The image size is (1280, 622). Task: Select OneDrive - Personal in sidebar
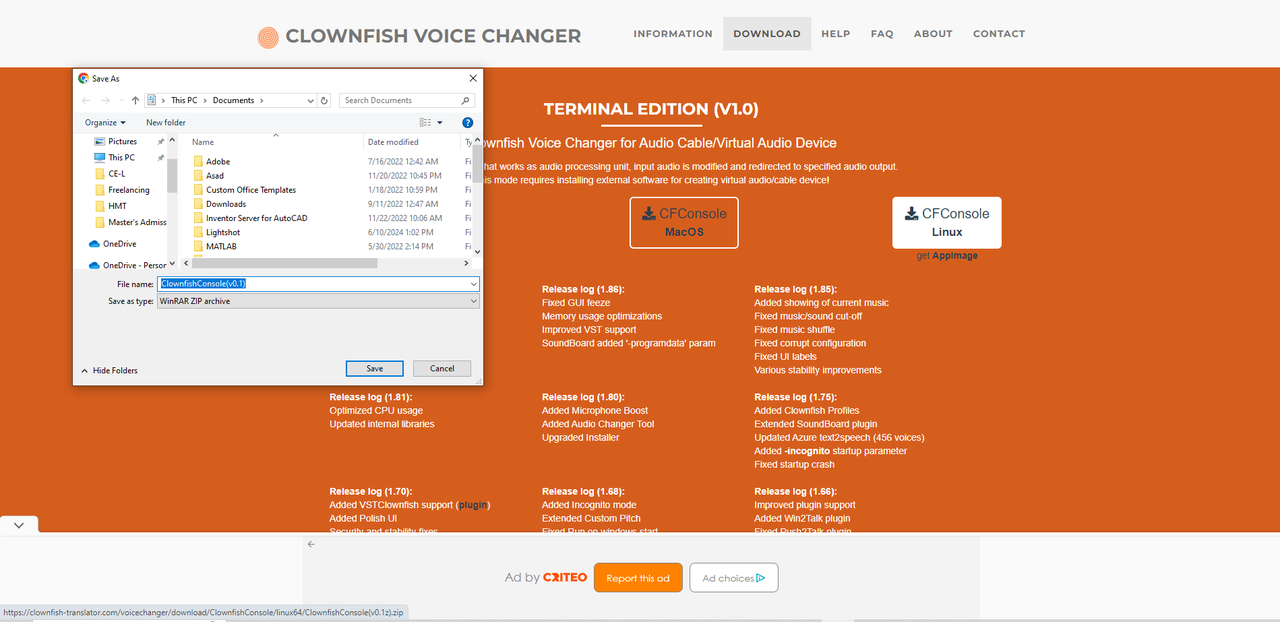point(127,265)
